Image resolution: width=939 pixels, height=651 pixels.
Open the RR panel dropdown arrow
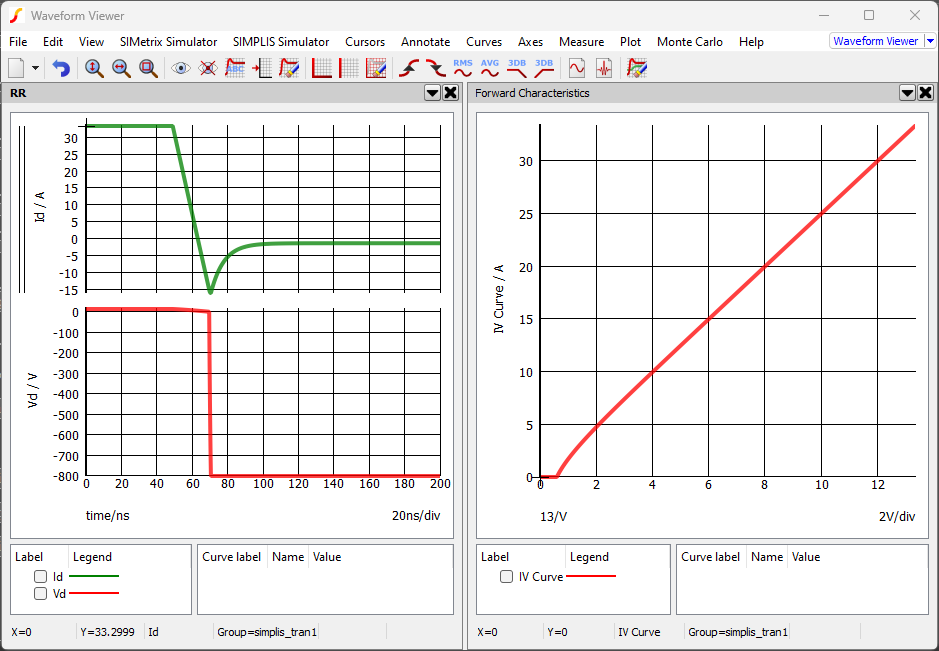[432, 93]
